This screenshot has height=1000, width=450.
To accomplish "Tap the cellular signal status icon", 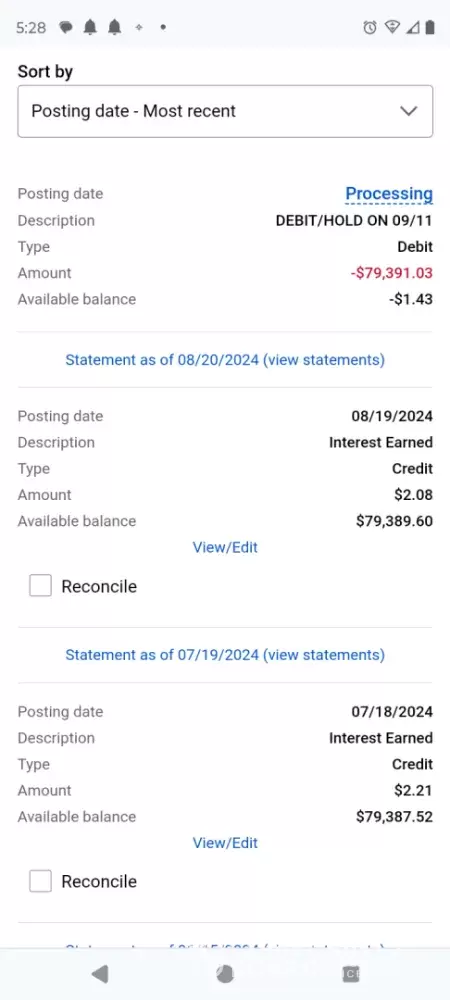I will (413, 27).
